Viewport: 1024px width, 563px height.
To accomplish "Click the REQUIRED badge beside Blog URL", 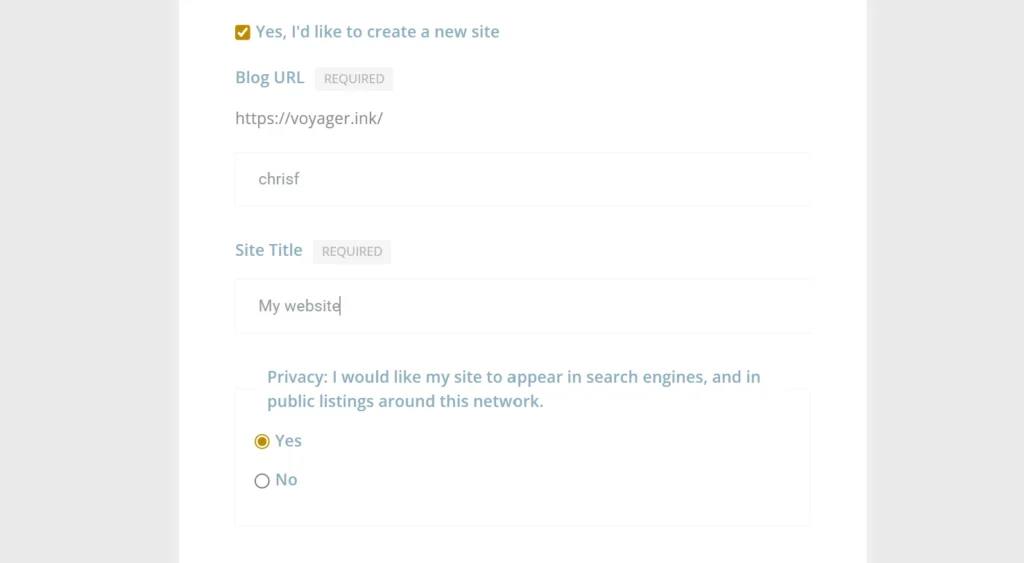I will coord(354,79).
